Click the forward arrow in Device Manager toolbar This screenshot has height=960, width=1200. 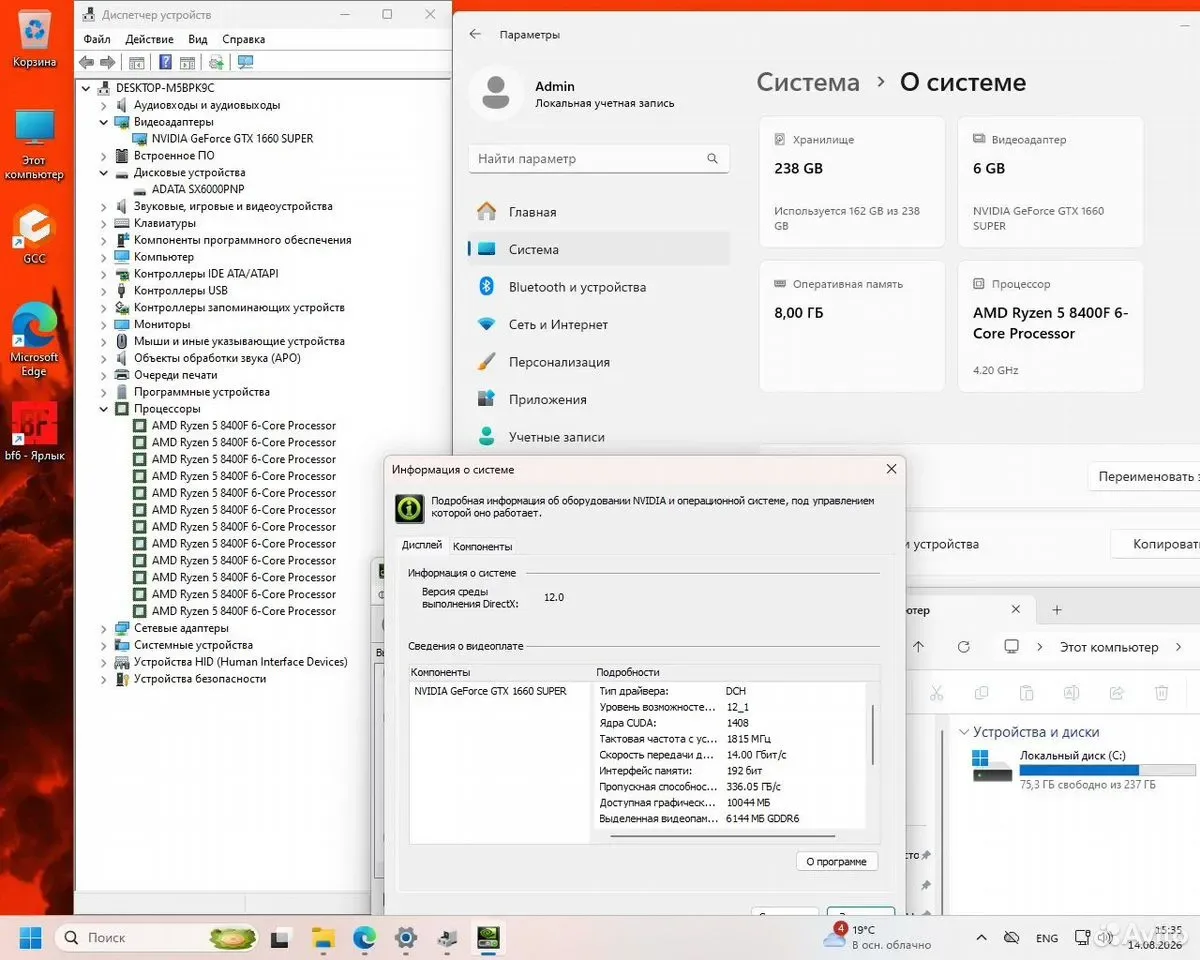[x=108, y=62]
